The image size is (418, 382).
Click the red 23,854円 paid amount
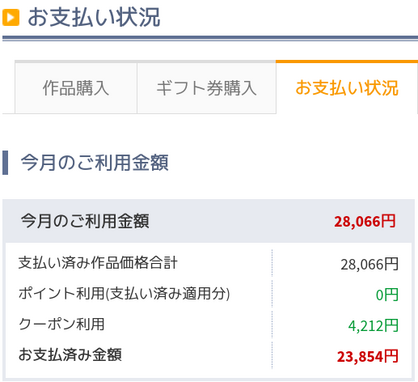[368, 356]
